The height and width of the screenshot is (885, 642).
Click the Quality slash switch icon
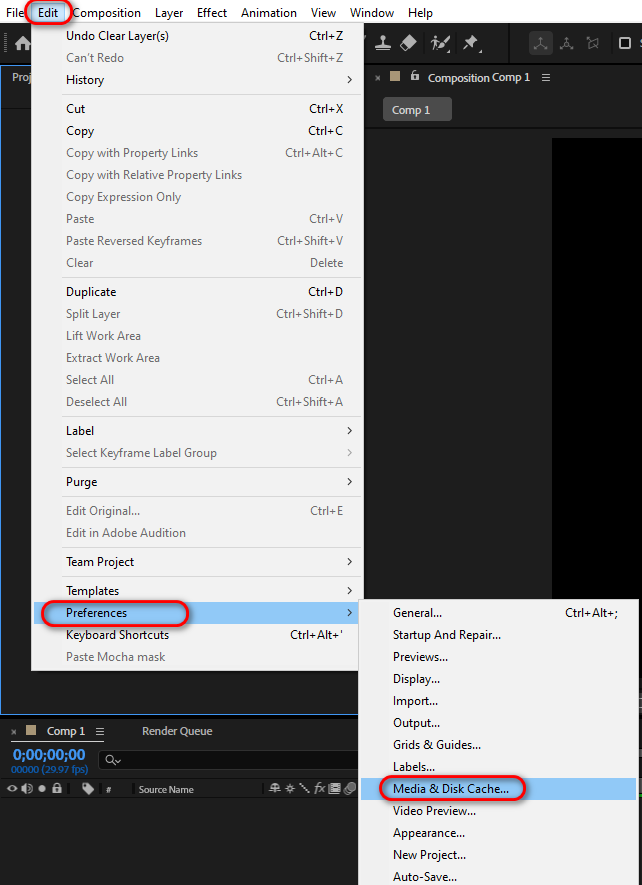pyautogui.click(x=305, y=788)
